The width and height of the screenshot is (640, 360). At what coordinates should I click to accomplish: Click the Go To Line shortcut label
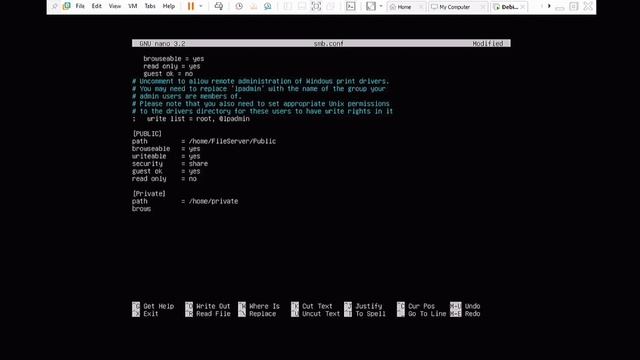[x=427, y=314]
